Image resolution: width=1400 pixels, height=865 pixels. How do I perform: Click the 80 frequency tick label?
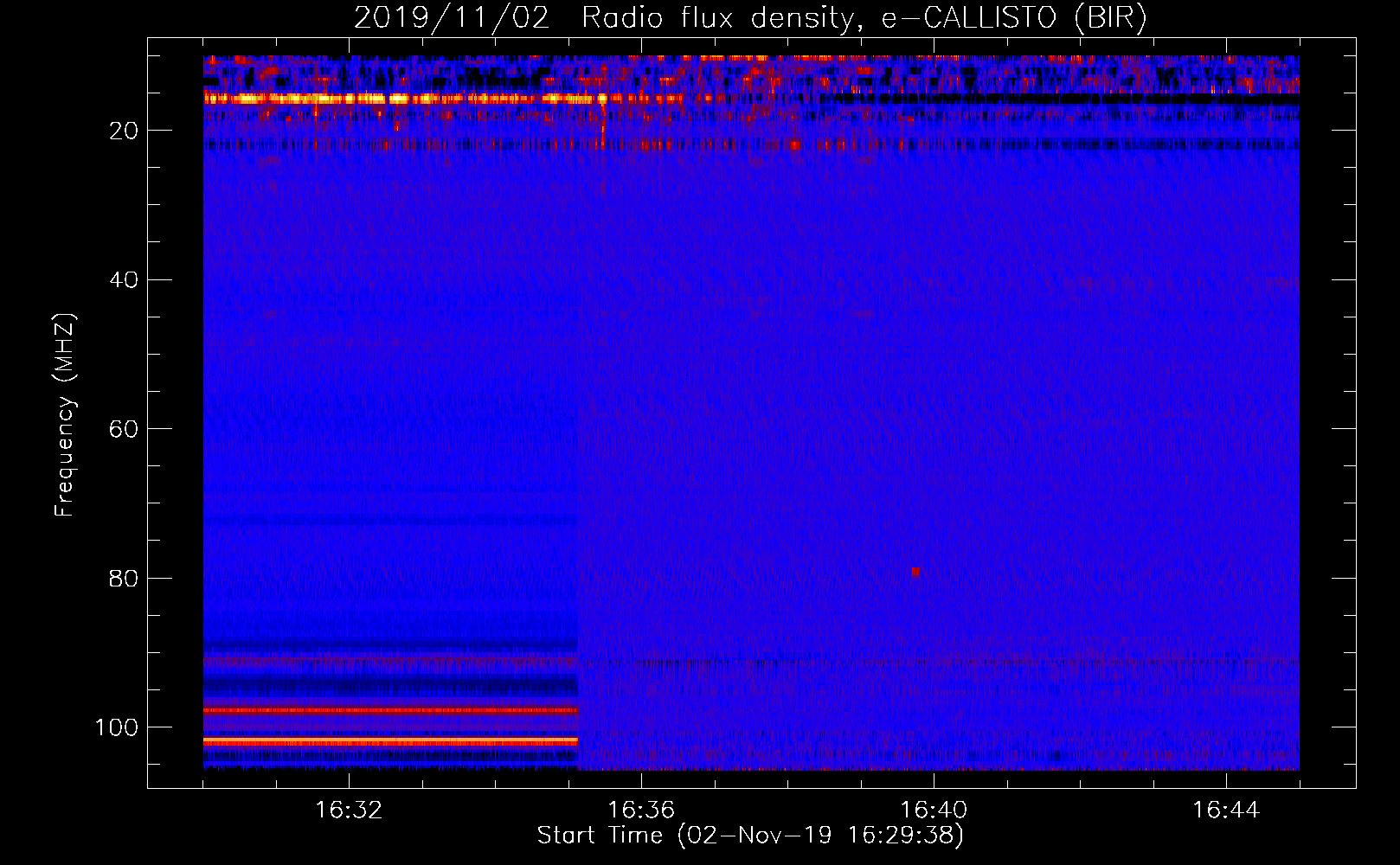(124, 578)
